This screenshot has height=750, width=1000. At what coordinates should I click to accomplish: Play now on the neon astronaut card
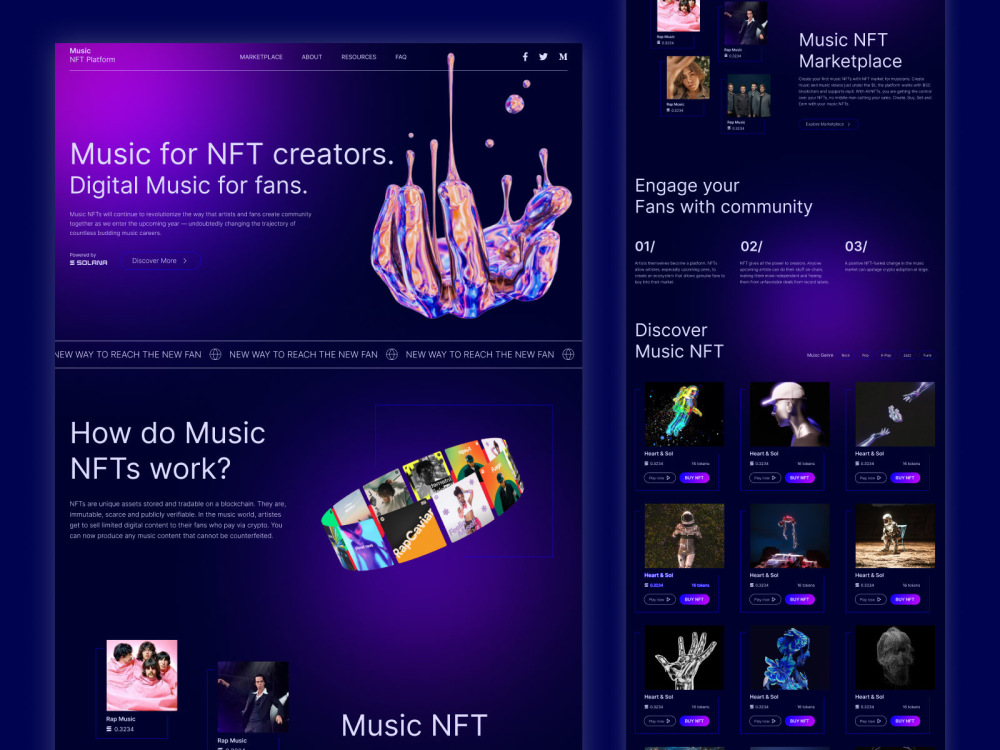pyautogui.click(x=659, y=478)
